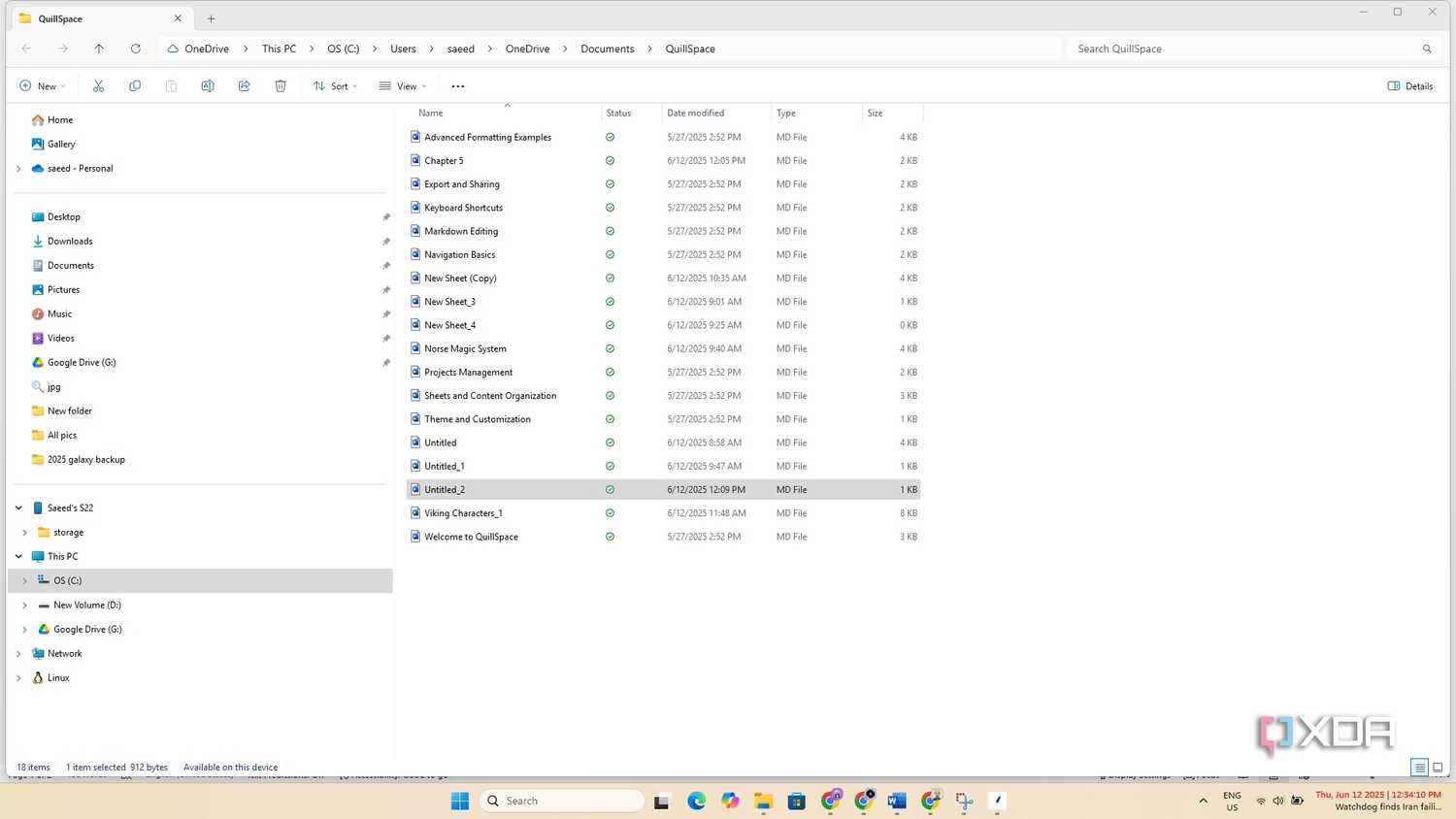Image resolution: width=1456 pixels, height=819 pixels.
Task: Open Copilot from taskbar
Action: pyautogui.click(x=730, y=801)
